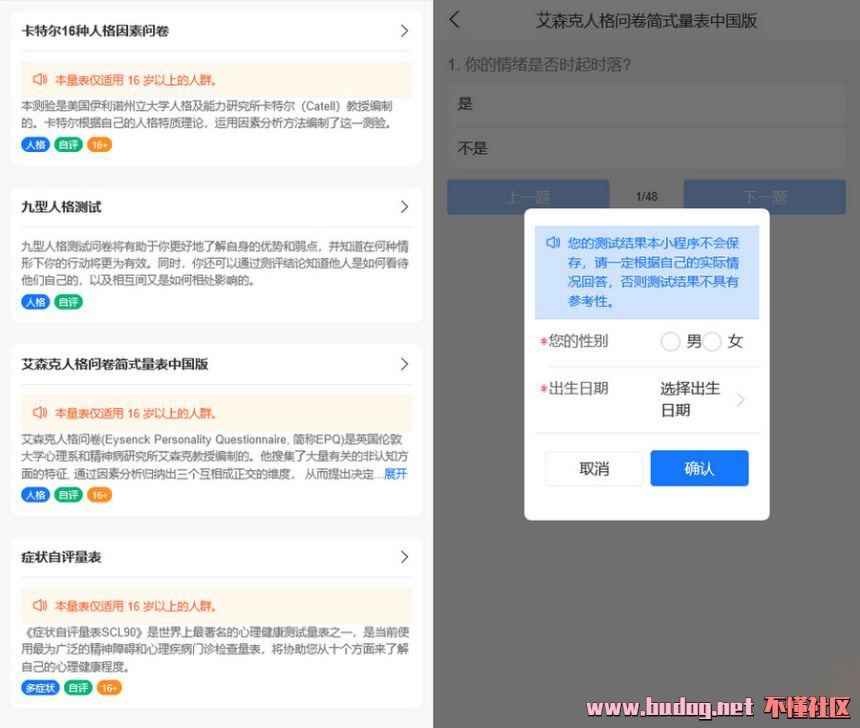860x728 pixels.
Task: Click the 展开 link to read more
Action: [x=396, y=474]
